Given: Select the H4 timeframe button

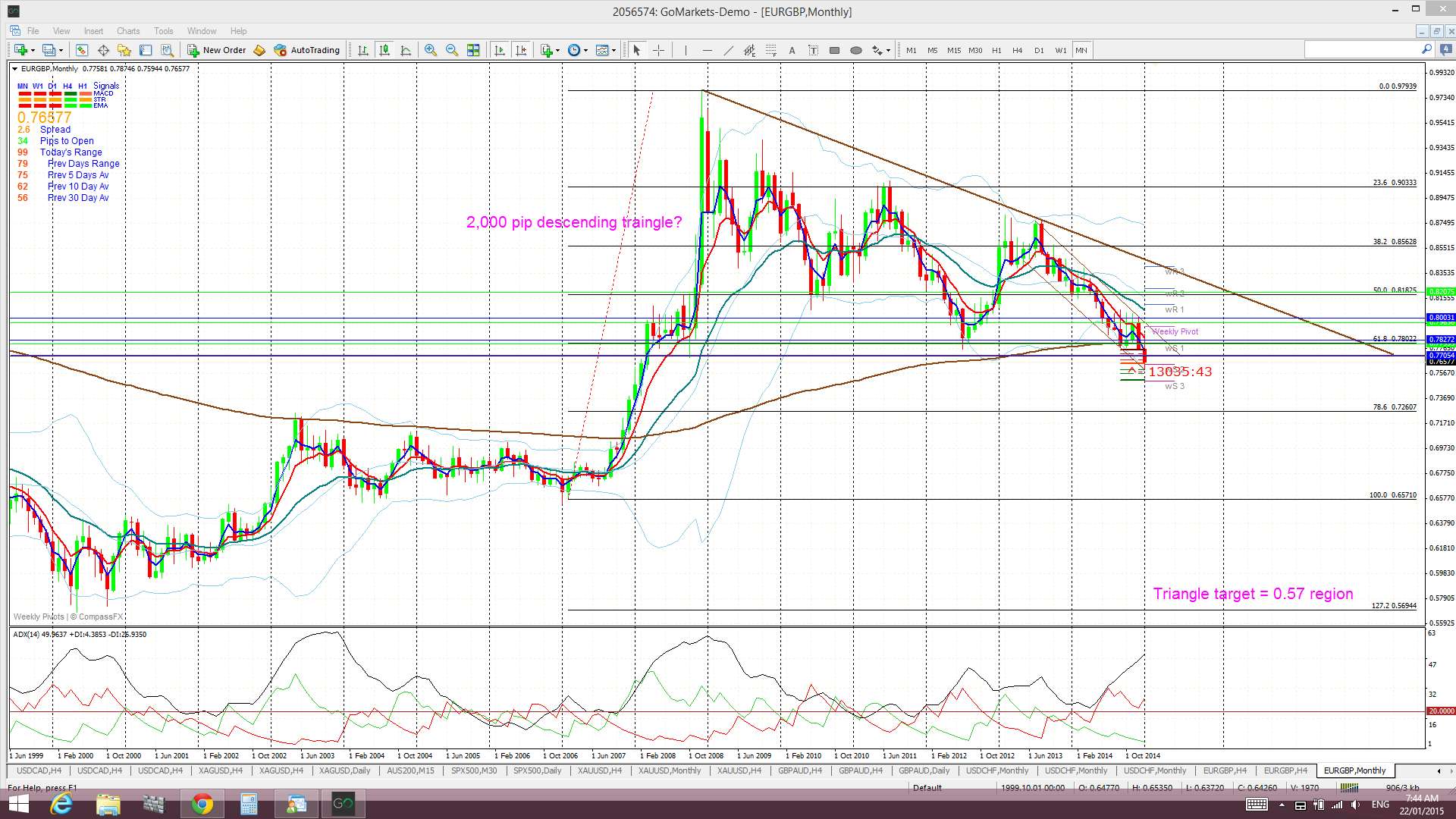Looking at the screenshot, I should [1017, 50].
